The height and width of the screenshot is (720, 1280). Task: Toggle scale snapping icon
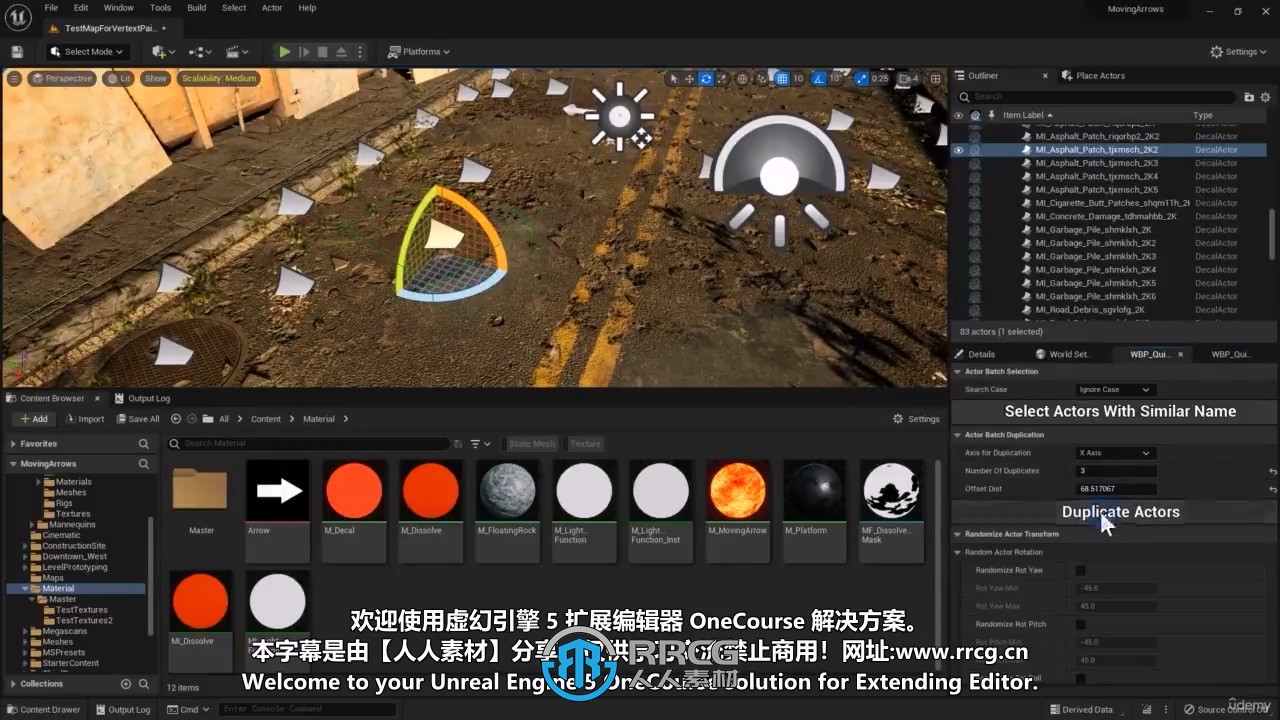pyautogui.click(x=862, y=78)
